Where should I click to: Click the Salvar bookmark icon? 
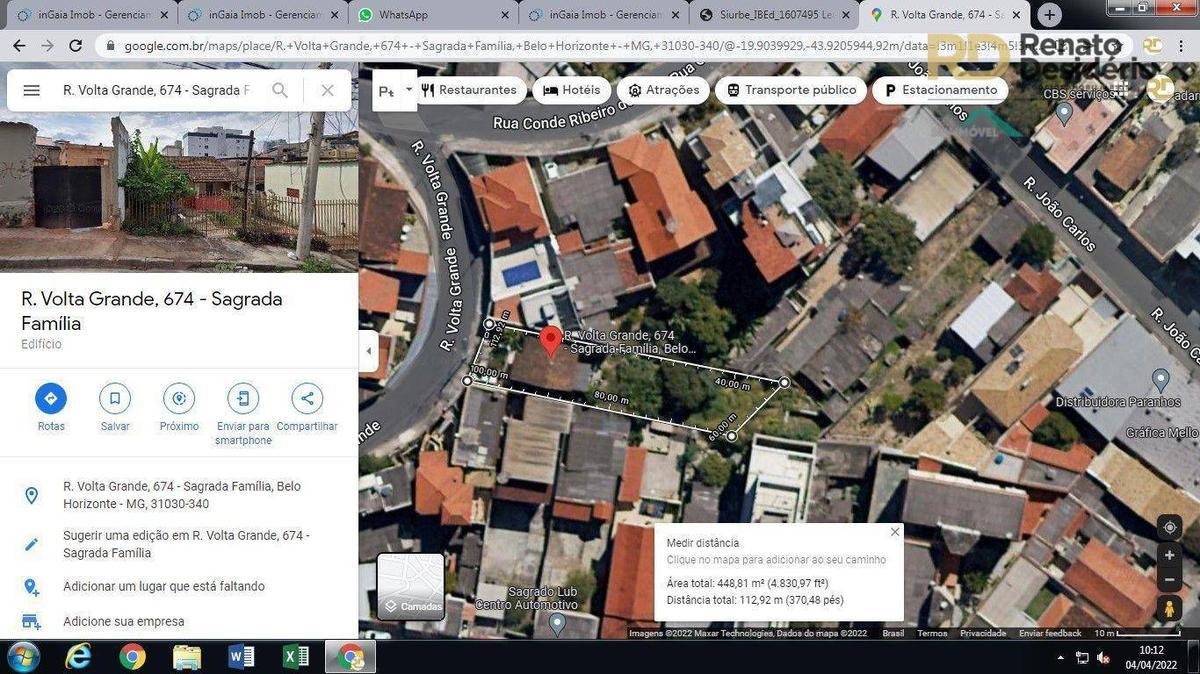[115, 399]
